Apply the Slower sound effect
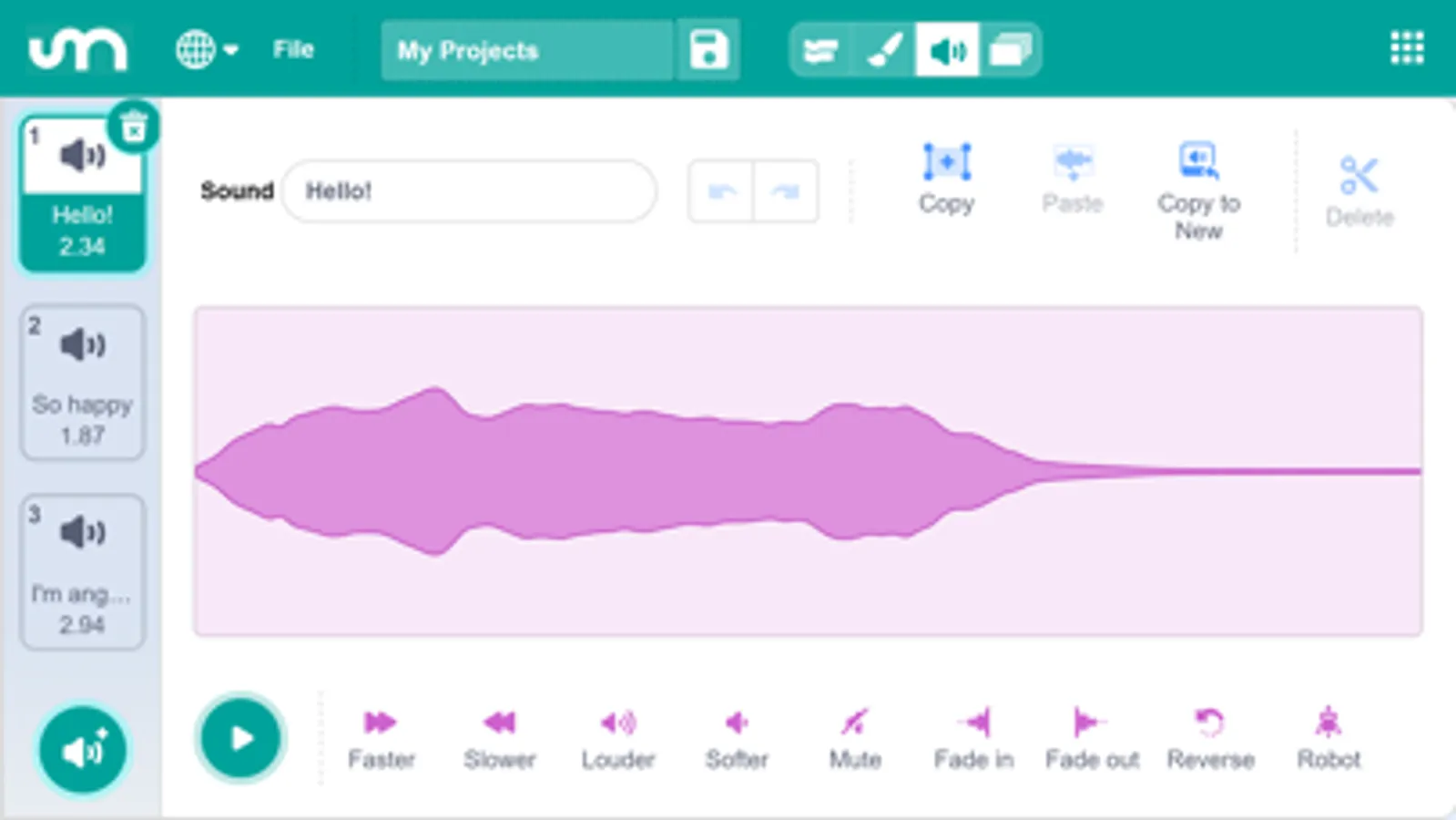1456x820 pixels. tap(499, 738)
